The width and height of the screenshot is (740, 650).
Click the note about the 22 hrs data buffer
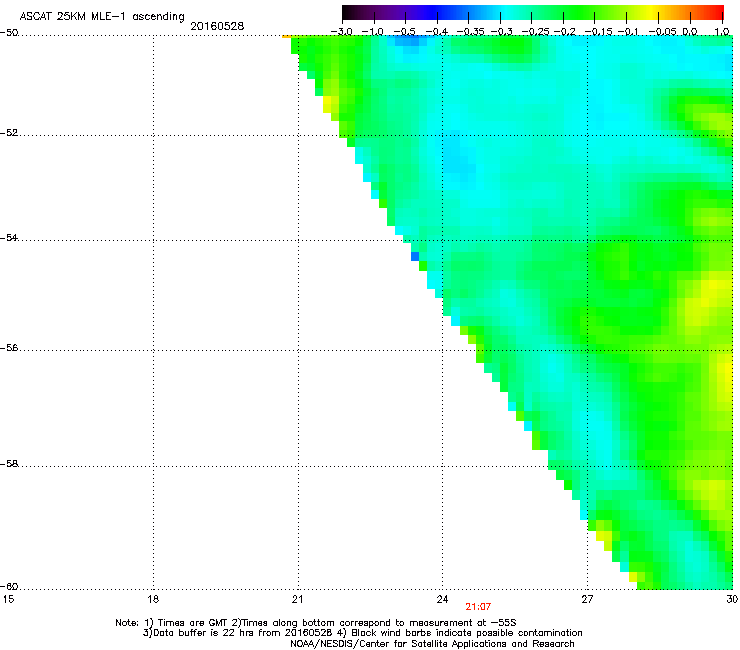point(362,633)
